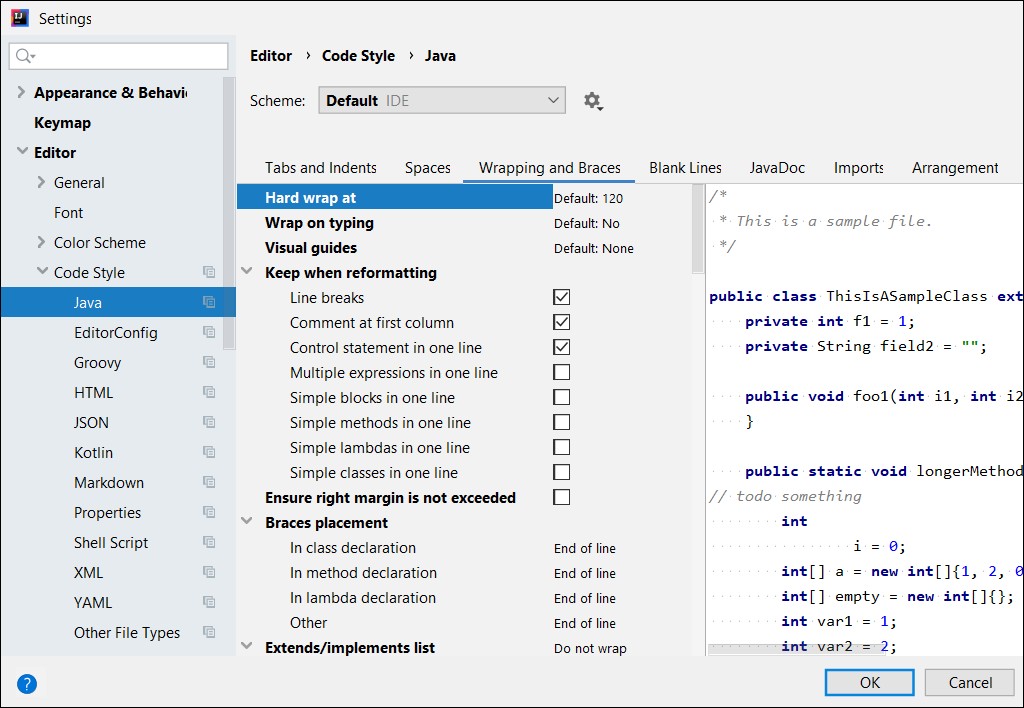1024x708 pixels.
Task: Open the scheme gear actions menu
Action: click(593, 101)
